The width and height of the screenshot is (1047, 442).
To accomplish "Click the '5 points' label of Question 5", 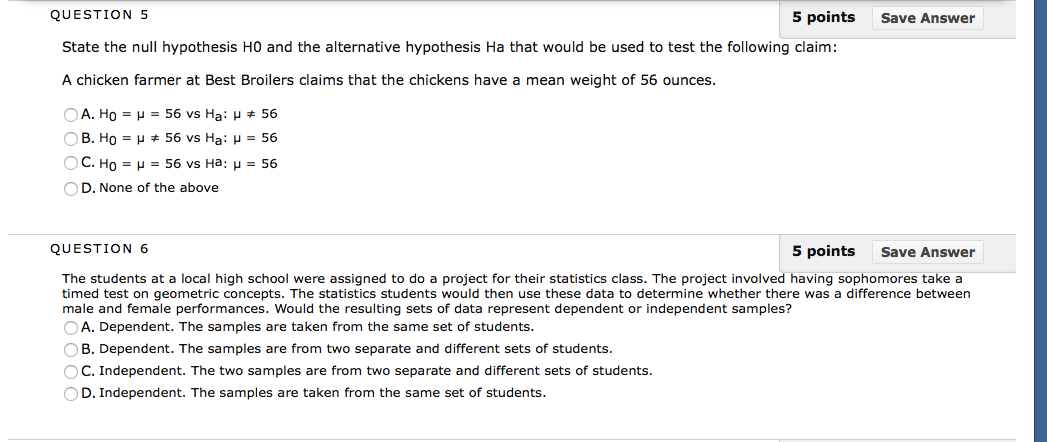I will click(x=823, y=17).
